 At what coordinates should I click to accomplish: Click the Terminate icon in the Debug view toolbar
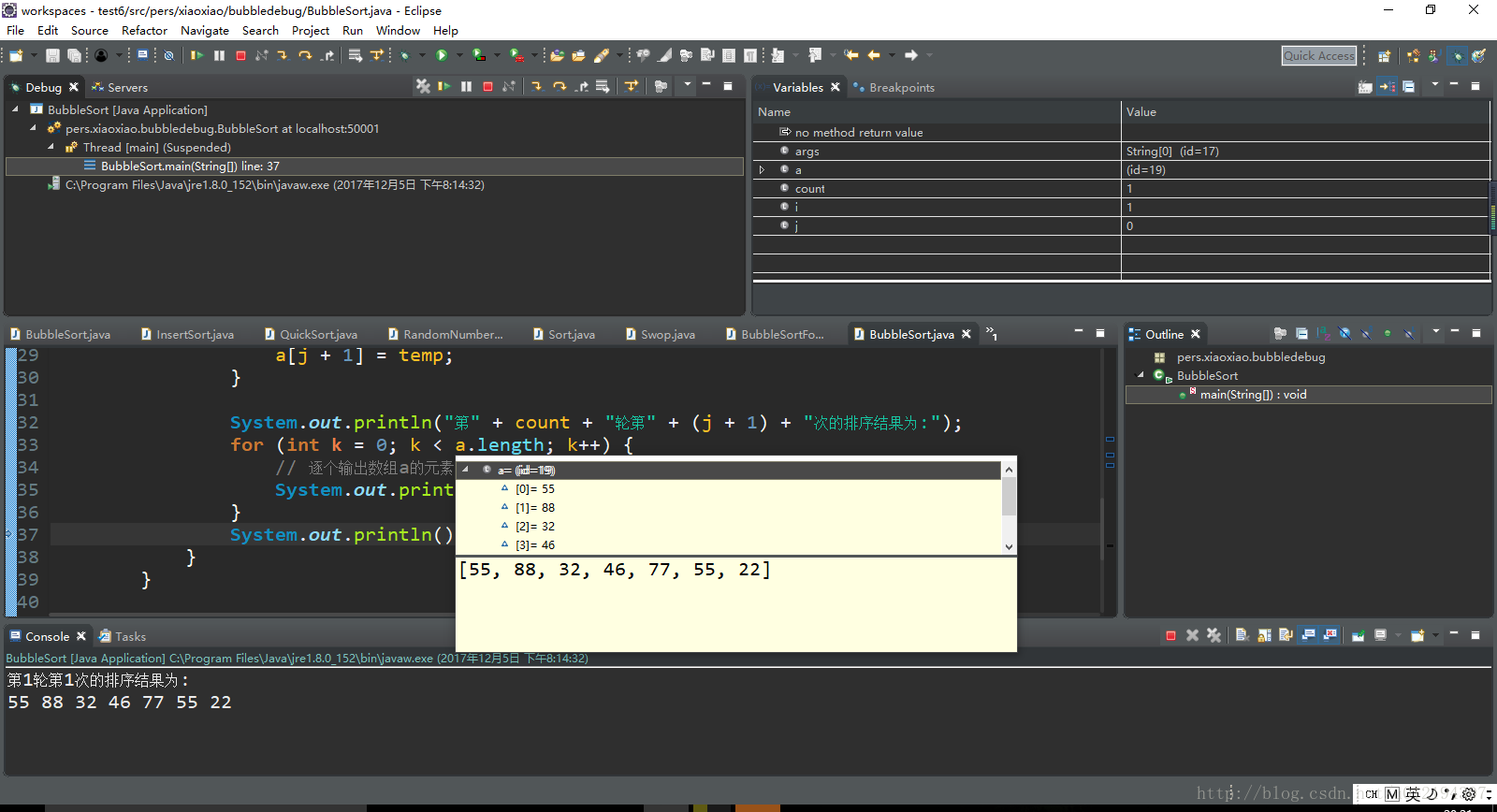click(x=487, y=86)
